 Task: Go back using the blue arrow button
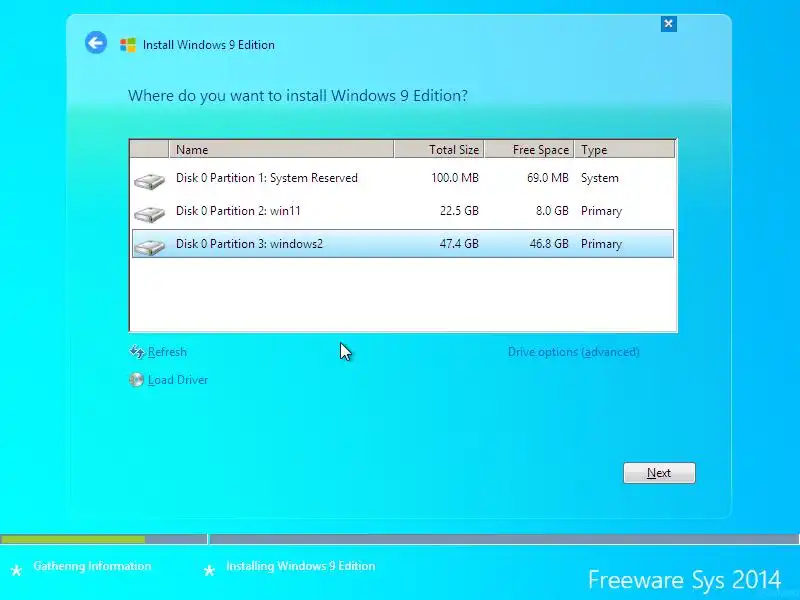(x=96, y=42)
